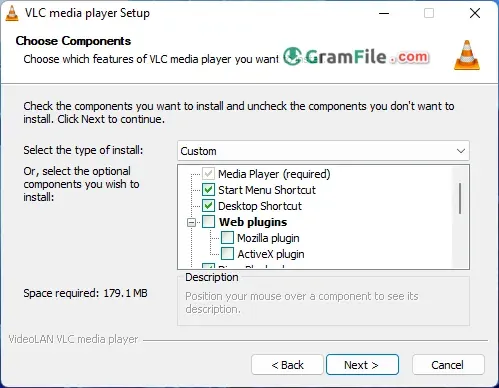
Task: Minimize the VLC setup window
Action: [384, 13]
